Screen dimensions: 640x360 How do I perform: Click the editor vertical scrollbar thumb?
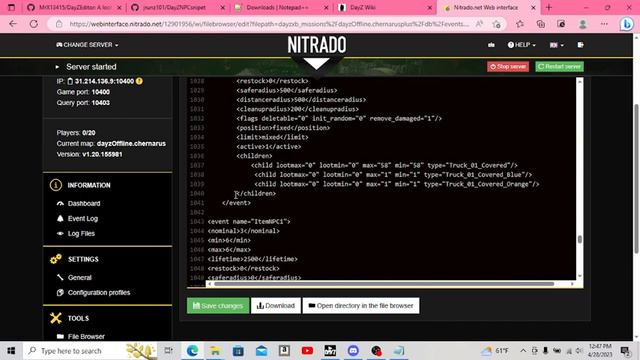tap(579, 239)
